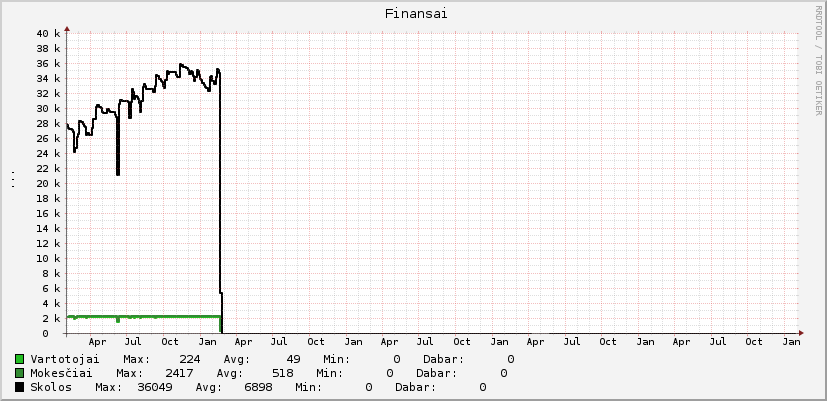Click the 40 k y-axis label
Viewport: 827px width, 401px height.
coord(48,34)
